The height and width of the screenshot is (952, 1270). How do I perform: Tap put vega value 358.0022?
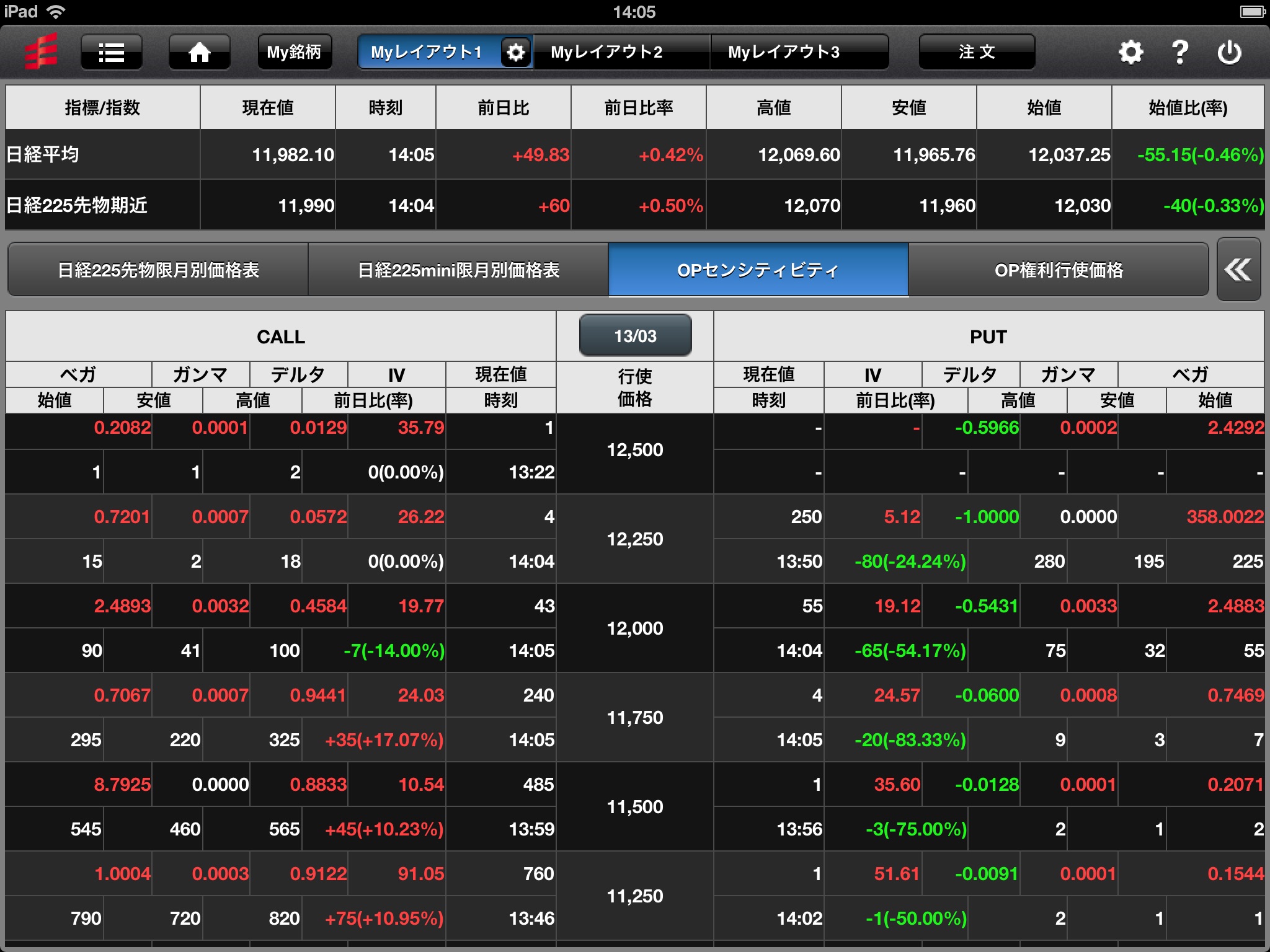pyautogui.click(x=1225, y=517)
